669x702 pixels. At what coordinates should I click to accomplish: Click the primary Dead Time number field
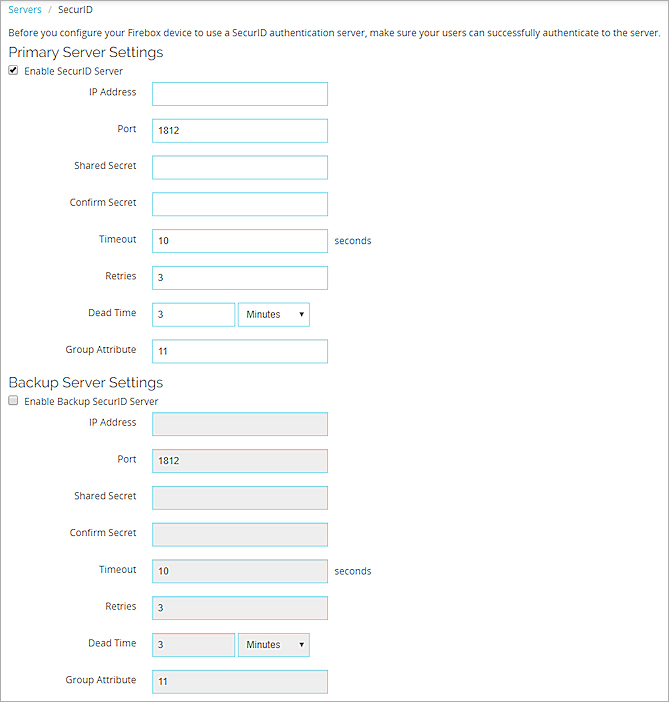(x=193, y=315)
